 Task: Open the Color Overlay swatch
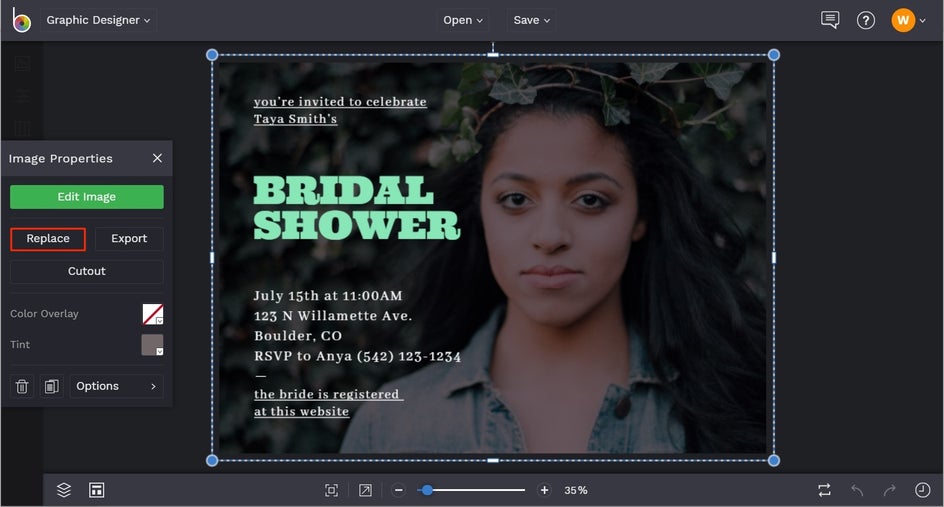point(152,314)
